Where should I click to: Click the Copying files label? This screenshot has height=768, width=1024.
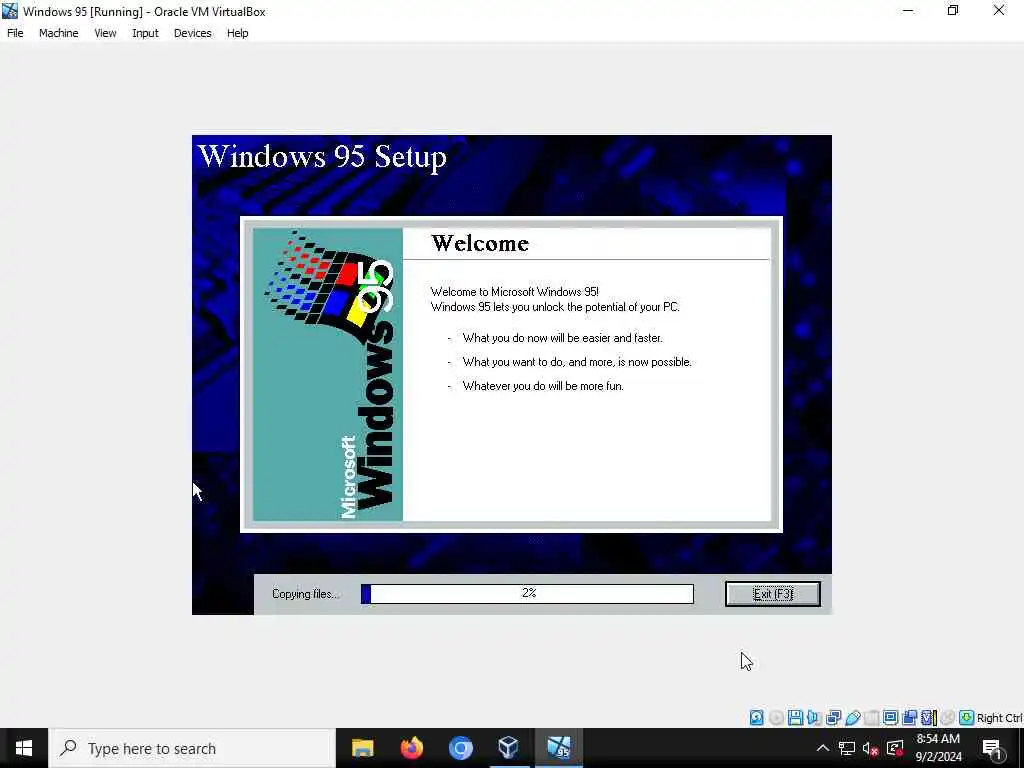306,594
